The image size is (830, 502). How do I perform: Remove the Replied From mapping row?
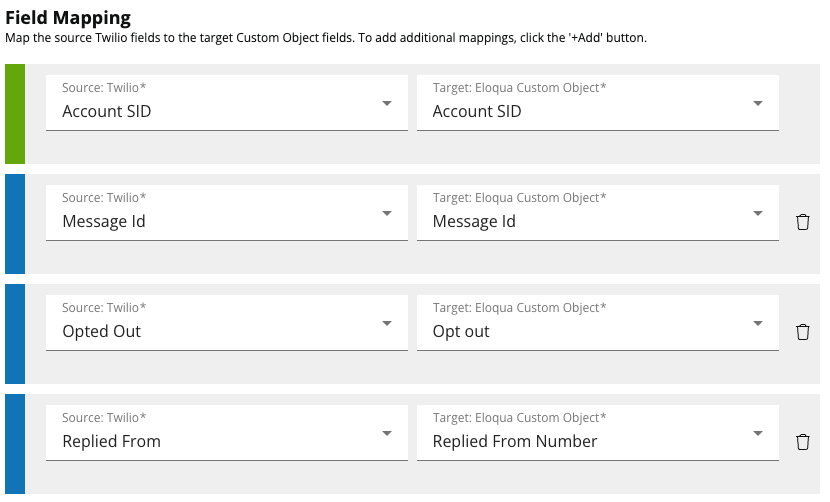click(x=802, y=442)
